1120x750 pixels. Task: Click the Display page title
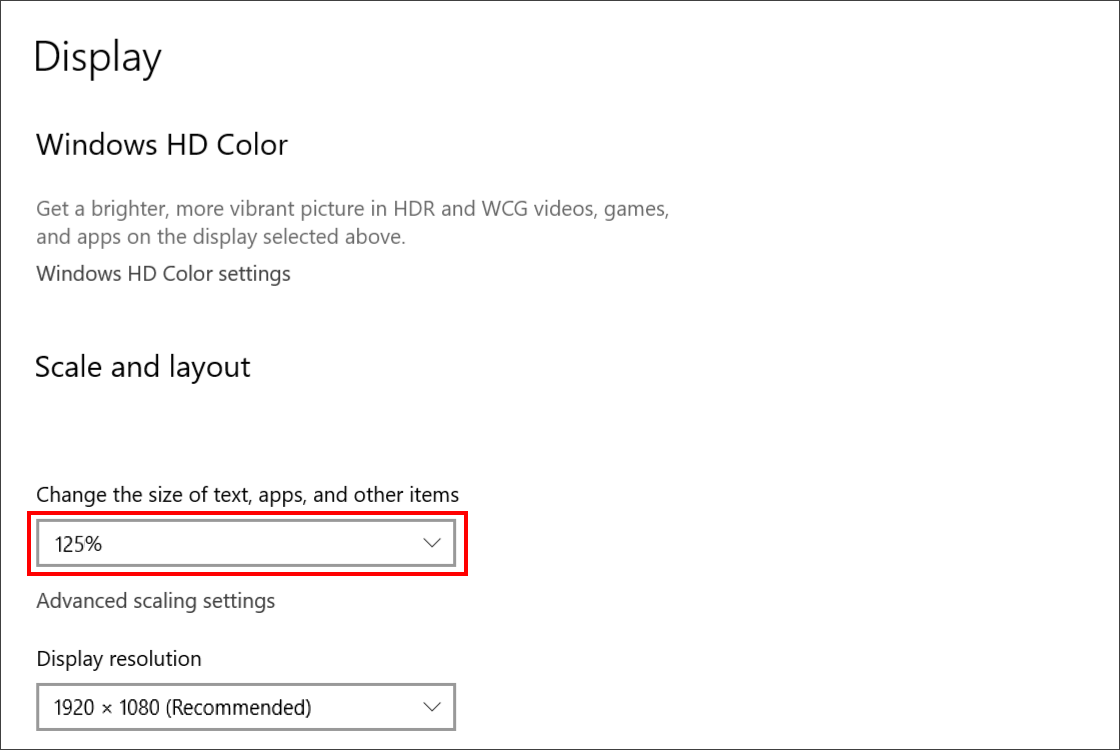coord(98,58)
